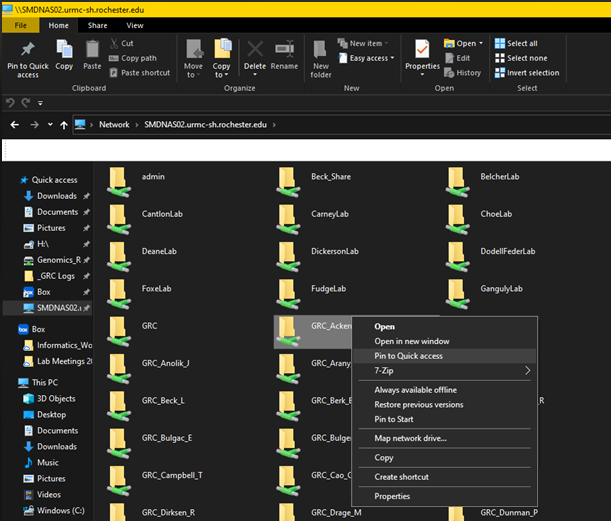Choose Restore previous versions
This screenshot has width=611, height=521.
(444, 404)
